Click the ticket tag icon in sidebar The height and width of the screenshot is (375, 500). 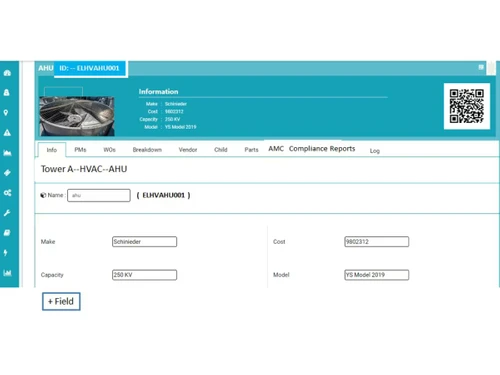[7, 173]
